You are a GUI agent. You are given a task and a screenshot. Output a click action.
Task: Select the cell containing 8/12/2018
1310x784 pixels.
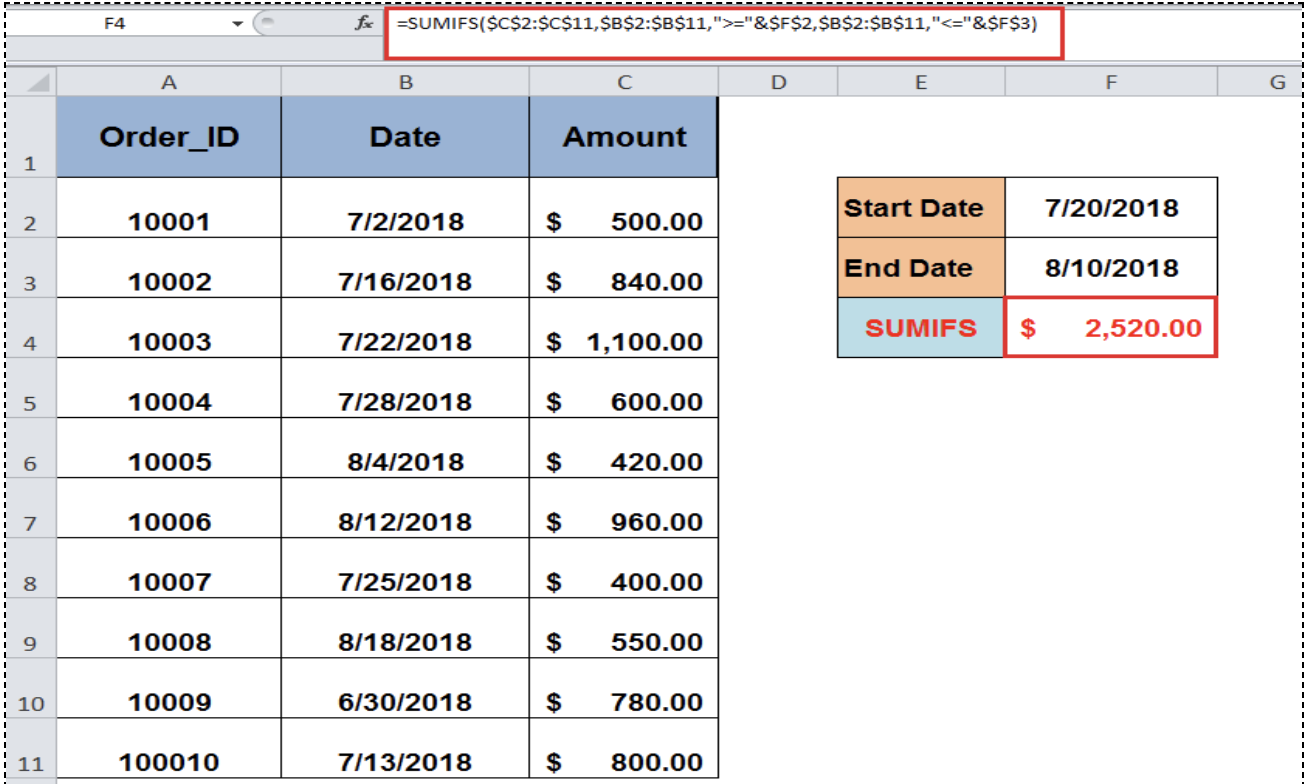[404, 520]
